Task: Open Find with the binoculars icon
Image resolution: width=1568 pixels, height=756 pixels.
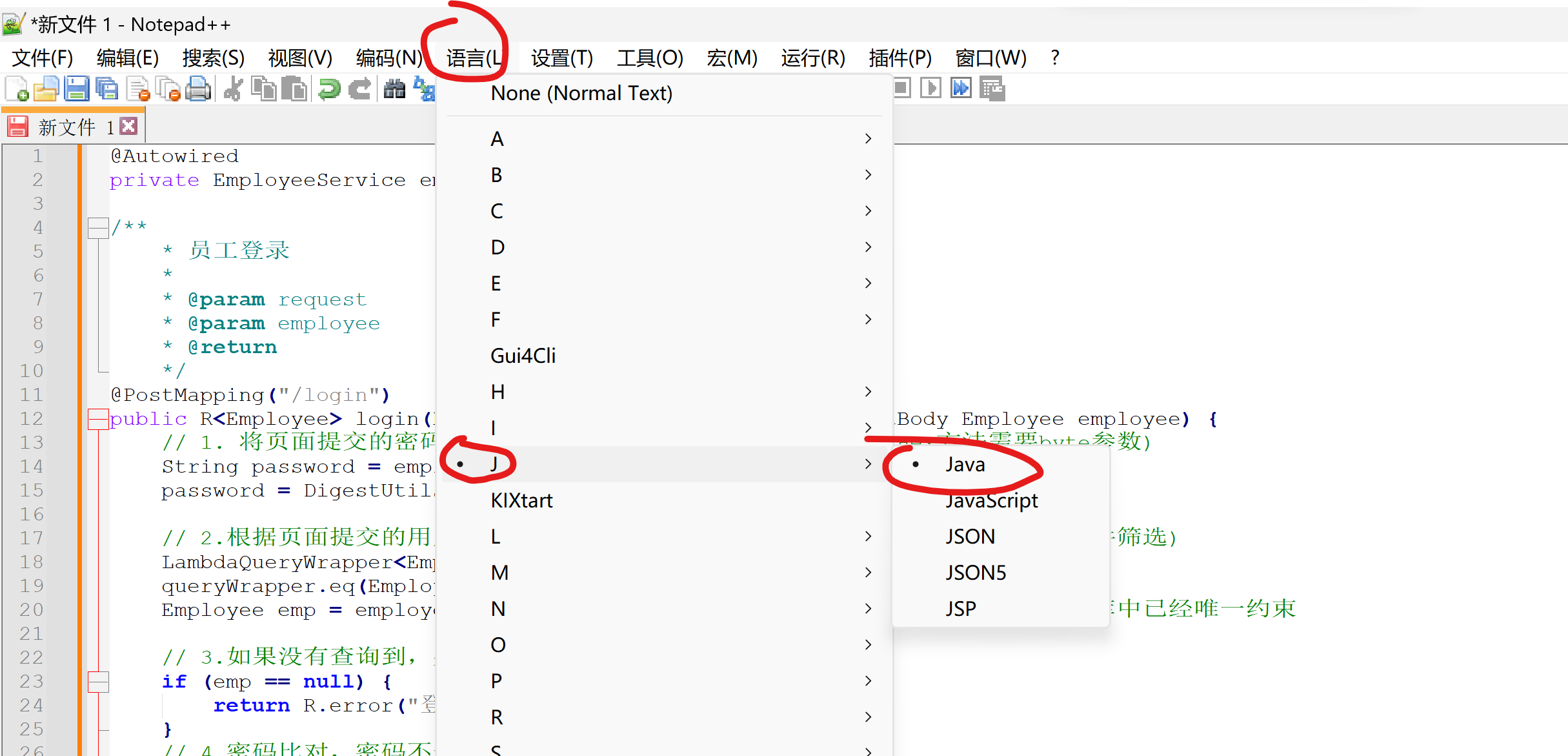Action: click(394, 88)
